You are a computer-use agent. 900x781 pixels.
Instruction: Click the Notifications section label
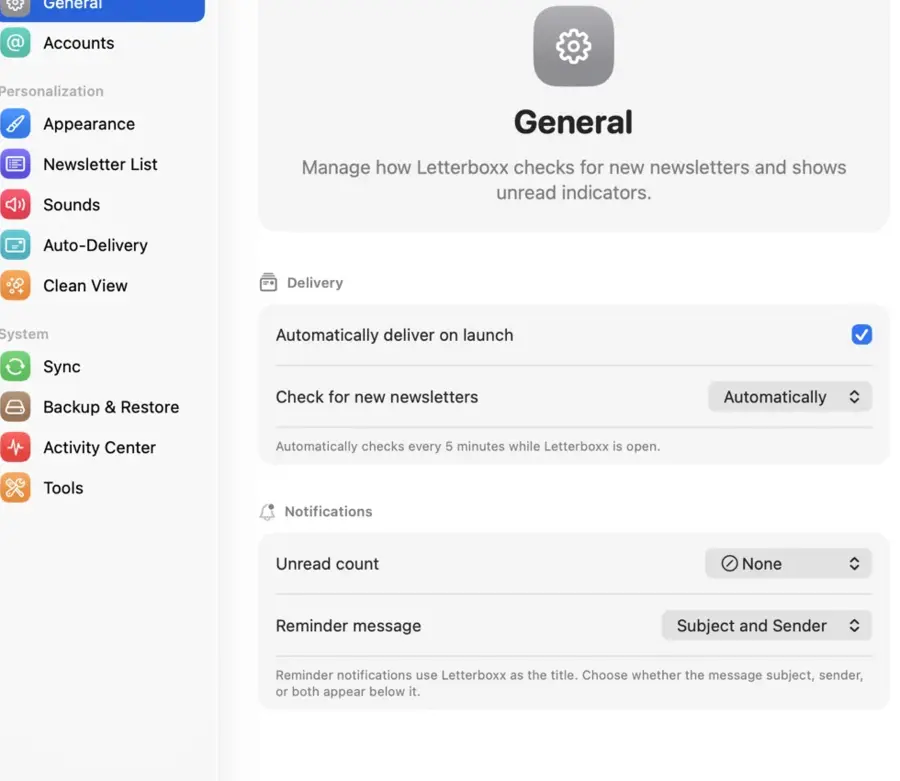pos(328,511)
